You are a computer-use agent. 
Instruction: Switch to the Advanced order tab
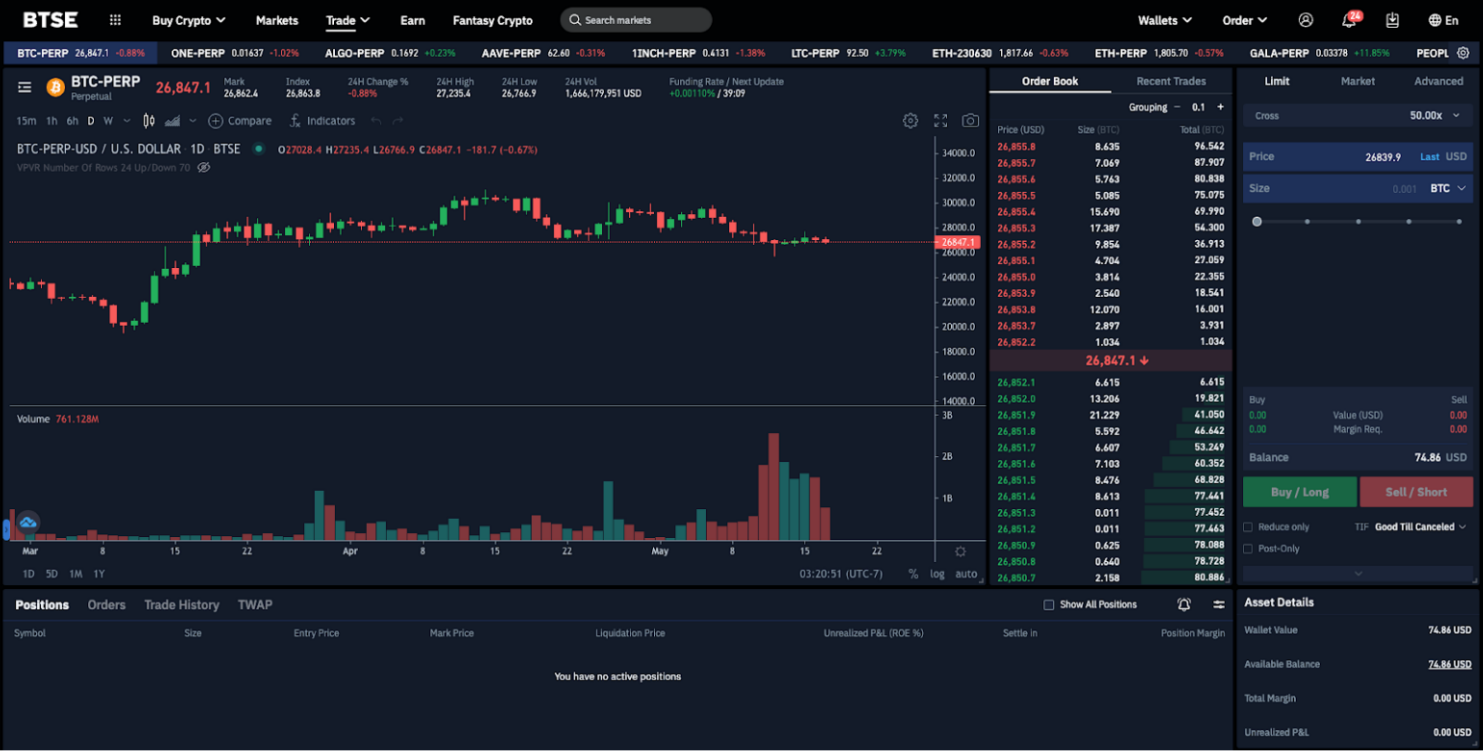(x=1438, y=81)
